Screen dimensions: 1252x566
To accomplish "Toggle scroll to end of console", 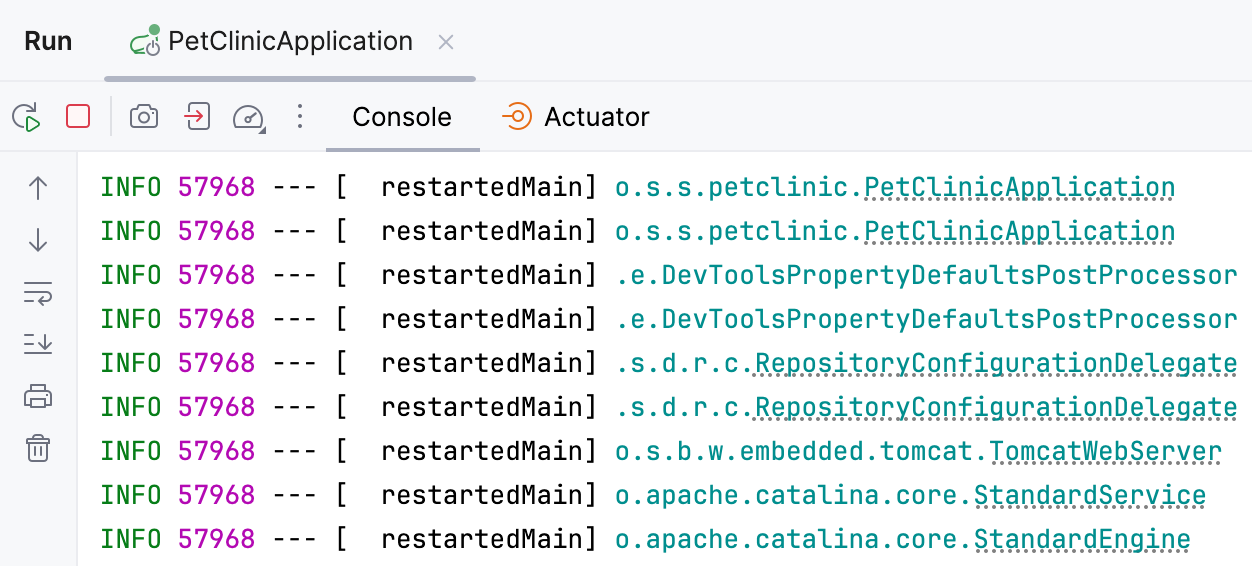I will click(38, 345).
